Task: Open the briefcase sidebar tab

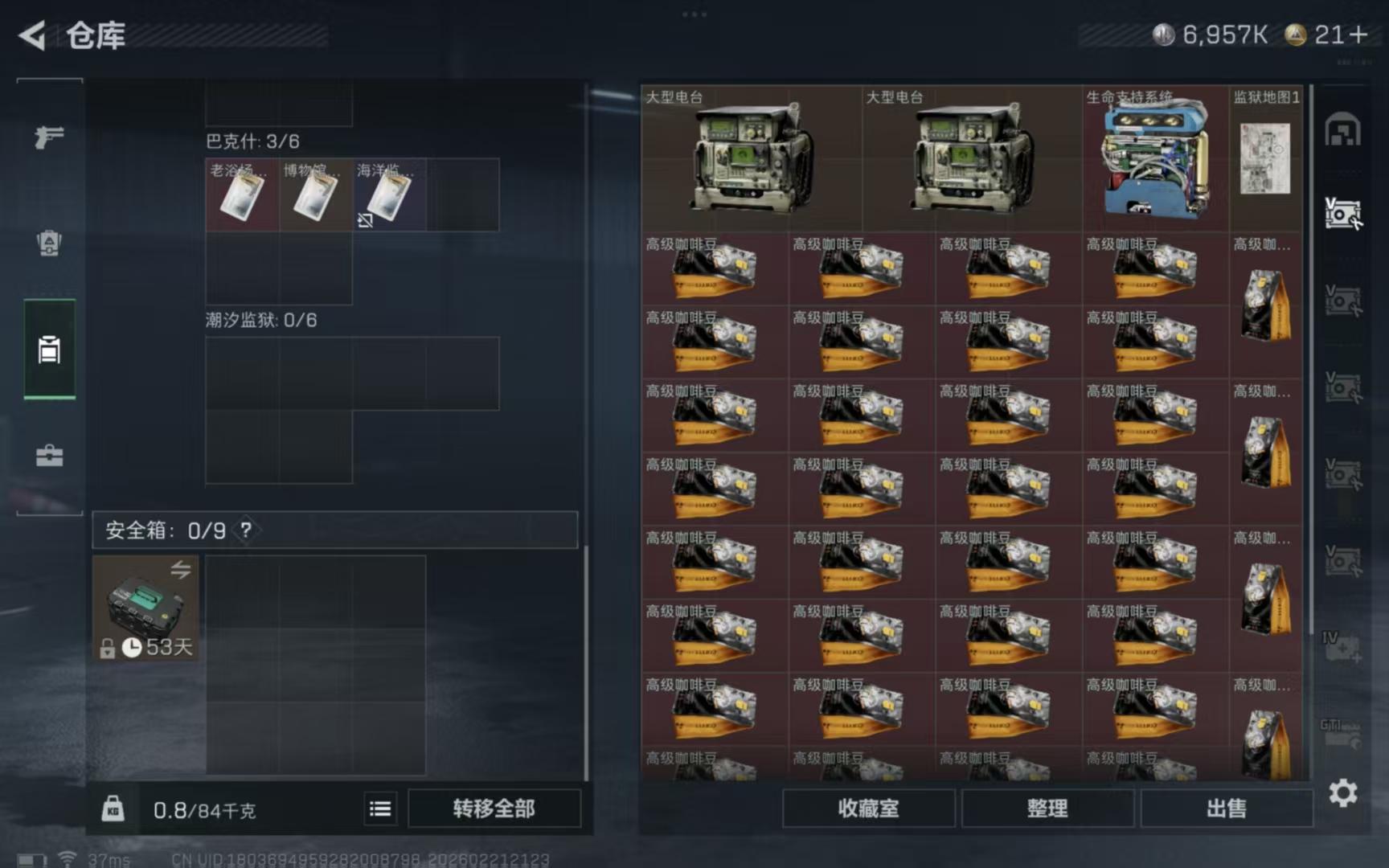Action: pyautogui.click(x=49, y=456)
